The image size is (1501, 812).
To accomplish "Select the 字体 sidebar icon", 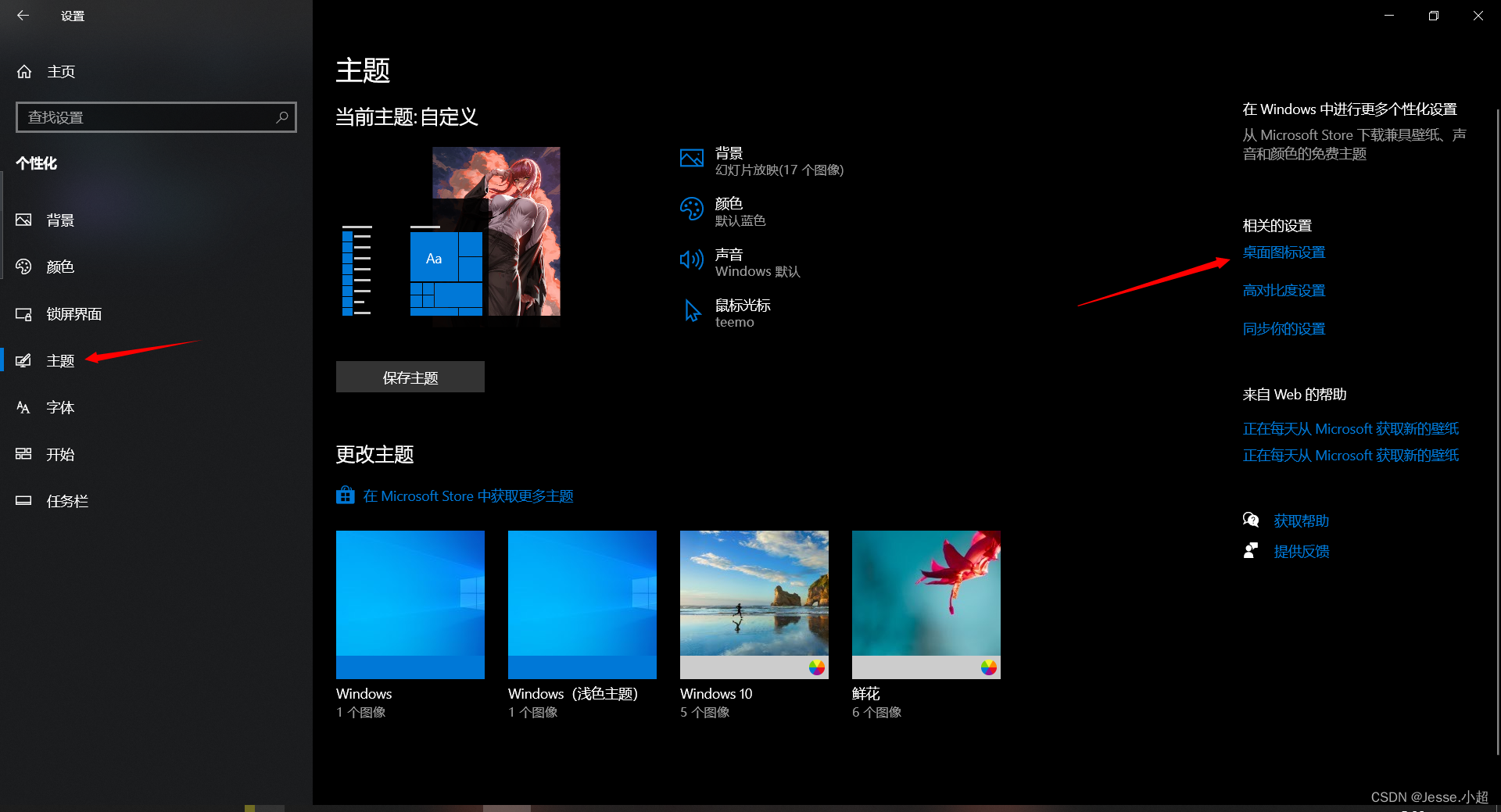I will [23, 408].
